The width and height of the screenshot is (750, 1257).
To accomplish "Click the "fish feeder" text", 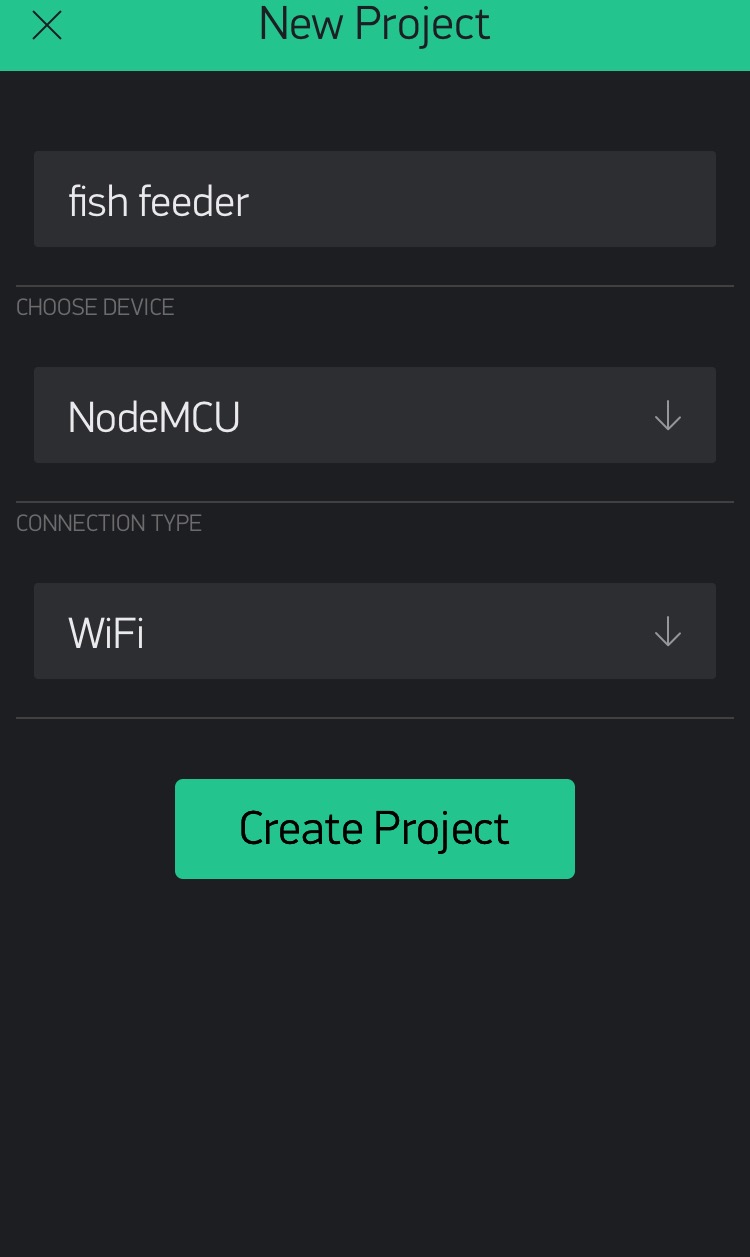I will coord(158,202).
